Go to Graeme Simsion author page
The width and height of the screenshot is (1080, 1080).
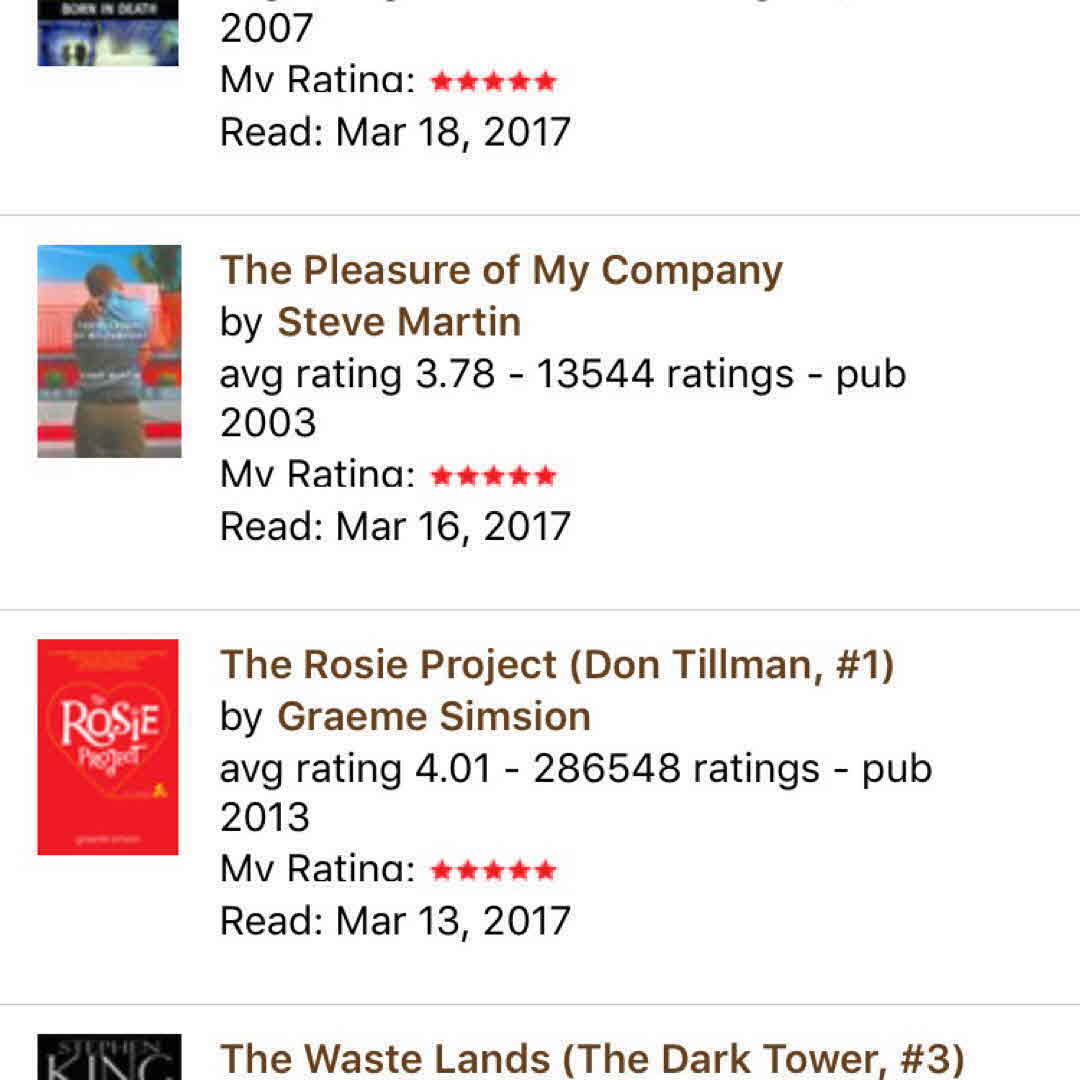(434, 716)
